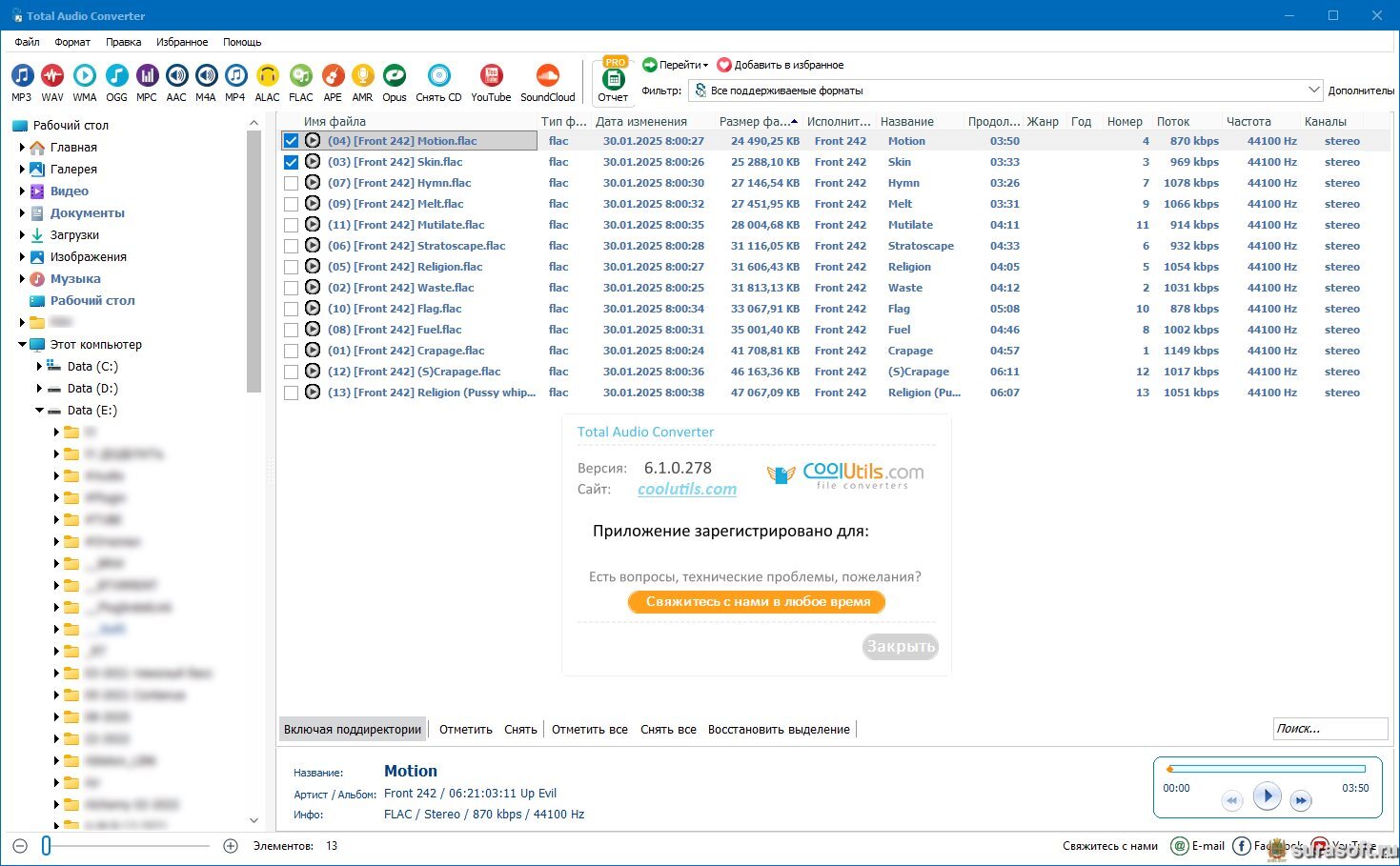
Task: Click the Включая поддиректории button
Action: [353, 730]
